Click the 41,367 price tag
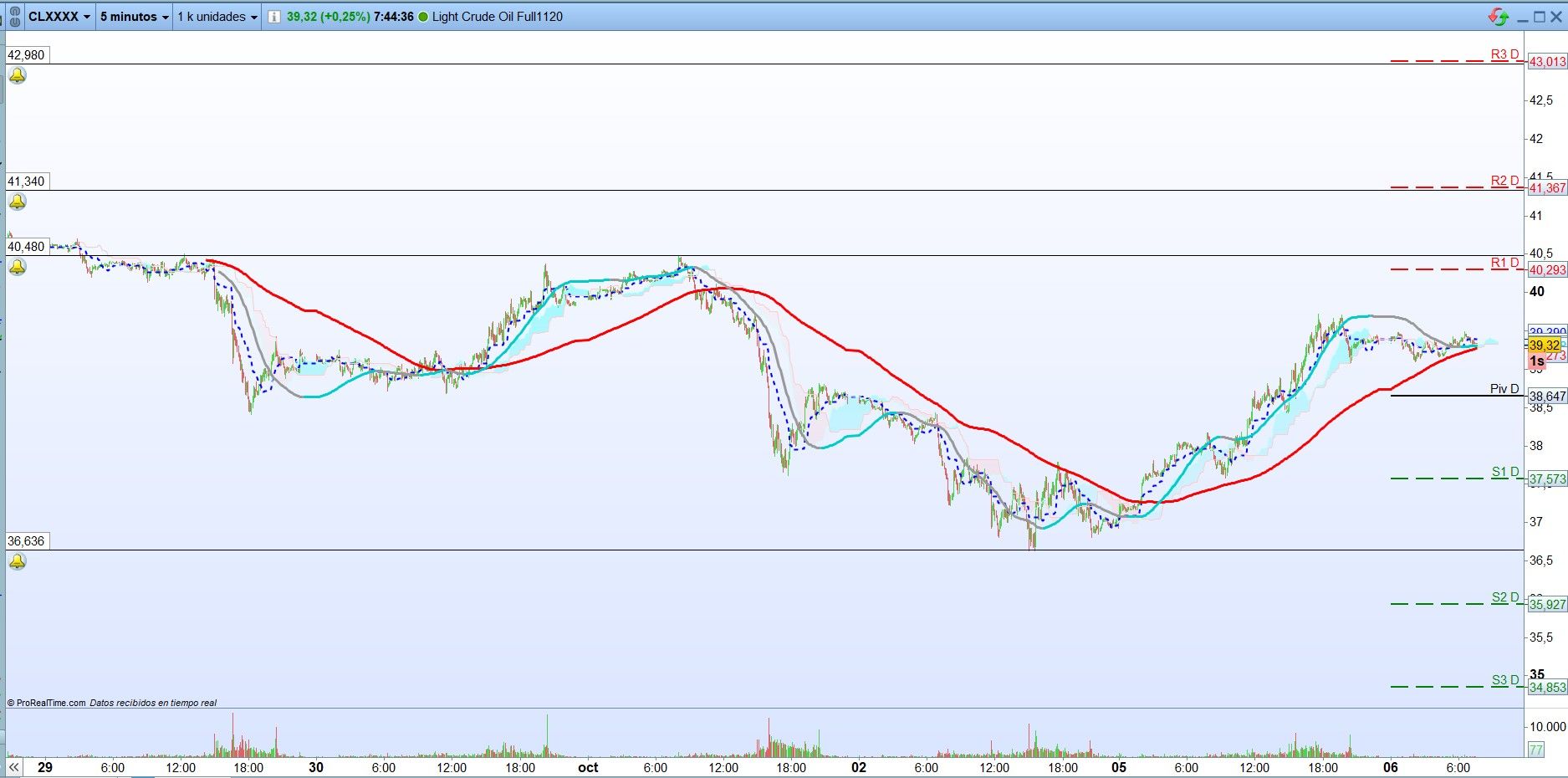This screenshot has width=1568, height=778. pyautogui.click(x=1547, y=188)
